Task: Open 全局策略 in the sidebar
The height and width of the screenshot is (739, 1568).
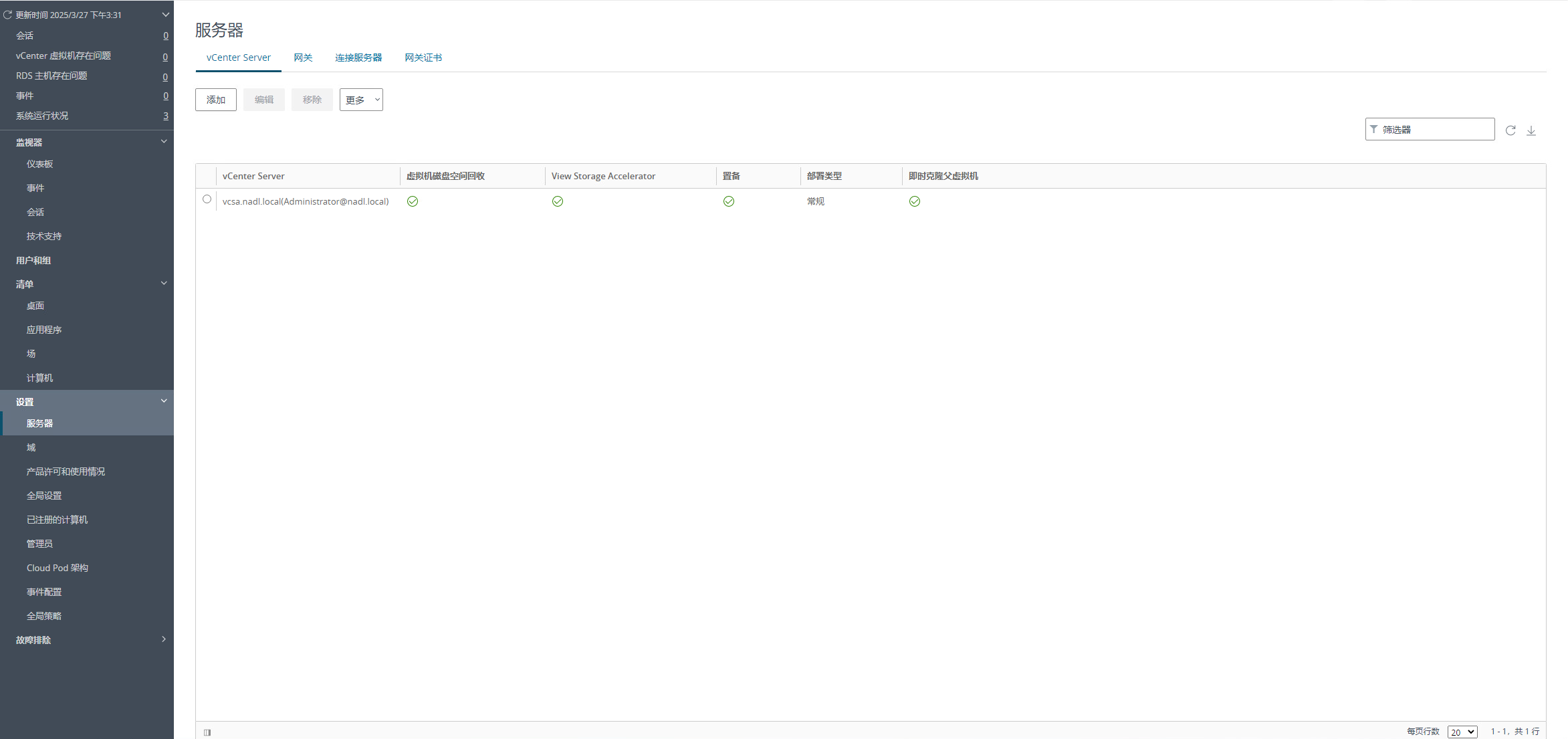Action: click(x=44, y=616)
